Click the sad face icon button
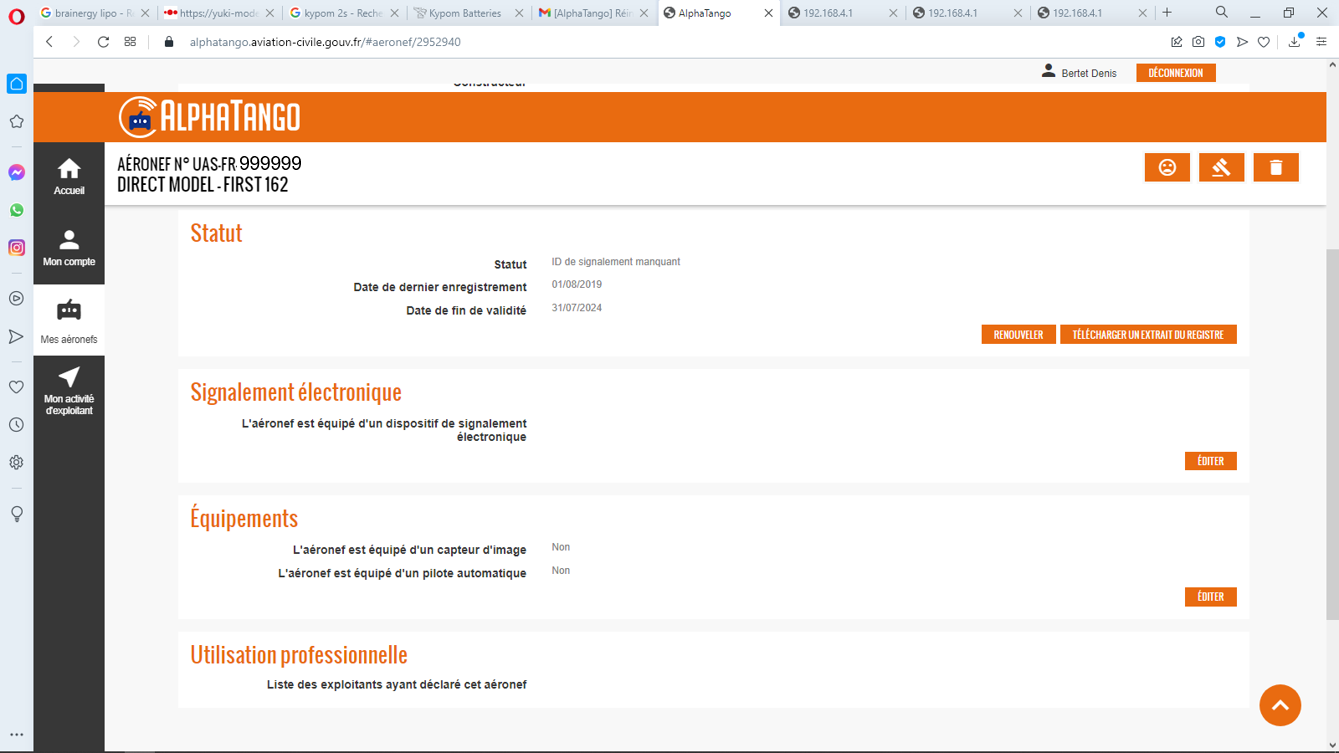The height and width of the screenshot is (753, 1339). tap(1167, 168)
